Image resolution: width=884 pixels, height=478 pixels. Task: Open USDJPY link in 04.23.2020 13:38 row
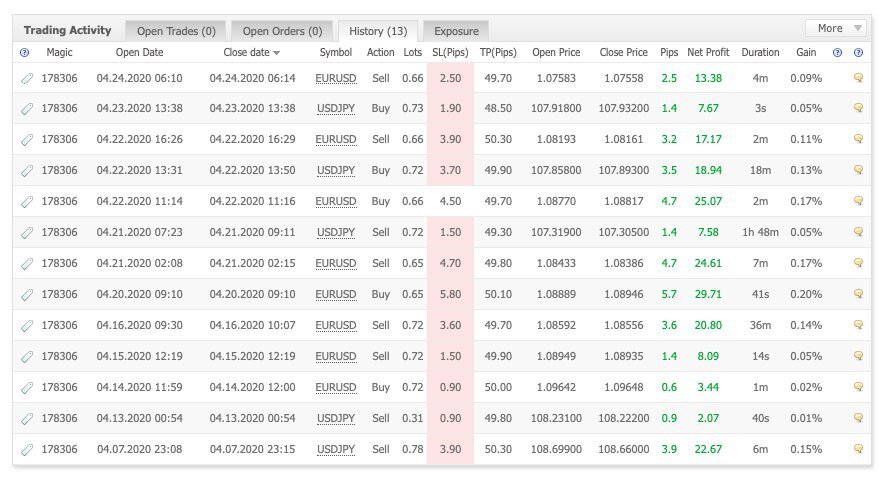(335, 108)
